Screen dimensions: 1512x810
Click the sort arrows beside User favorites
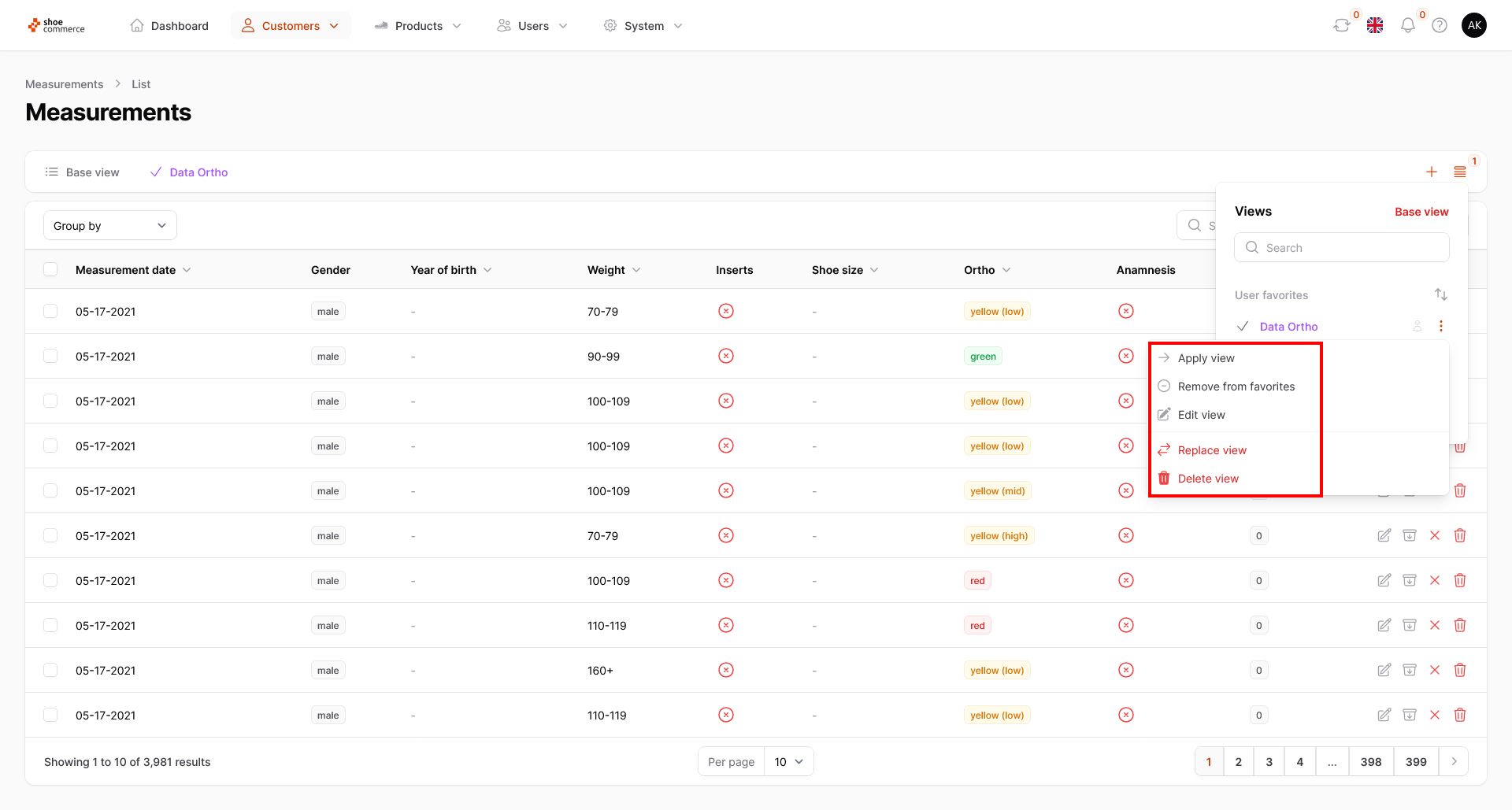tap(1441, 294)
